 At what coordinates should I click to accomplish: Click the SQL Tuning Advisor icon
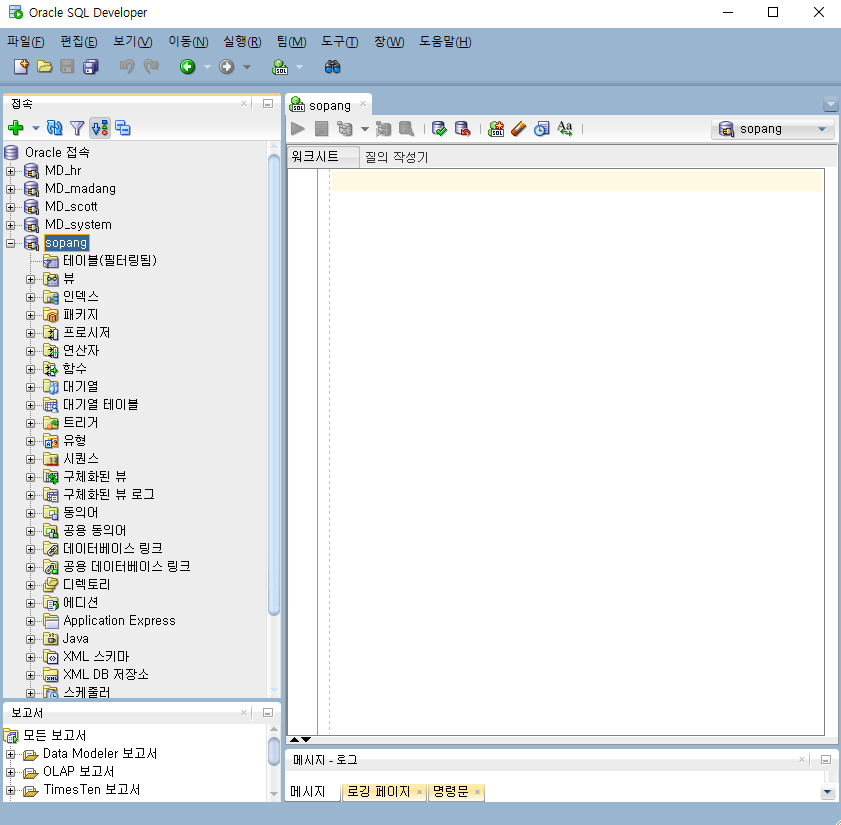pos(407,129)
